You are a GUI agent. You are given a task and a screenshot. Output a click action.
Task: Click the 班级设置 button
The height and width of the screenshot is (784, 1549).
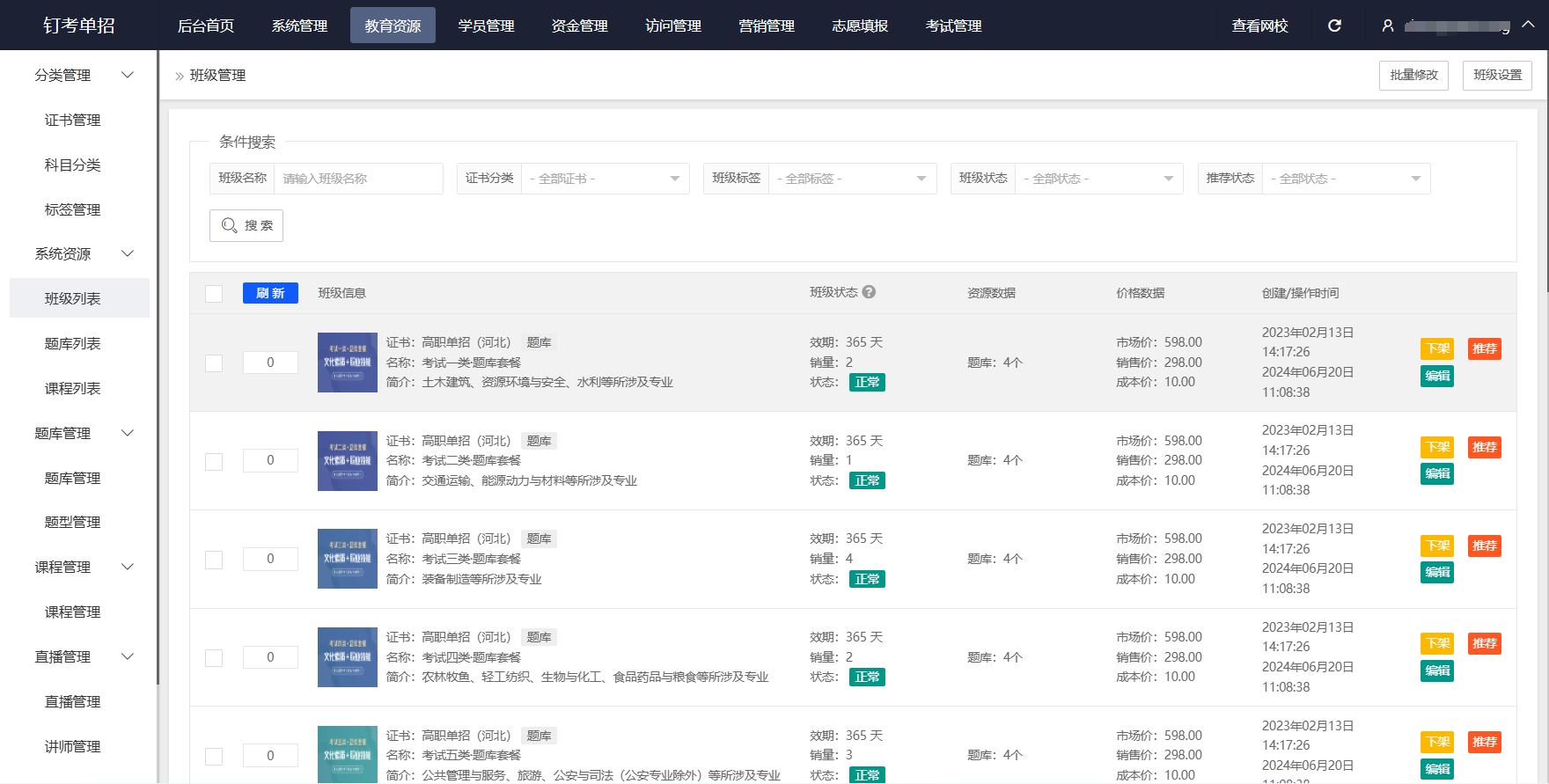click(1497, 76)
